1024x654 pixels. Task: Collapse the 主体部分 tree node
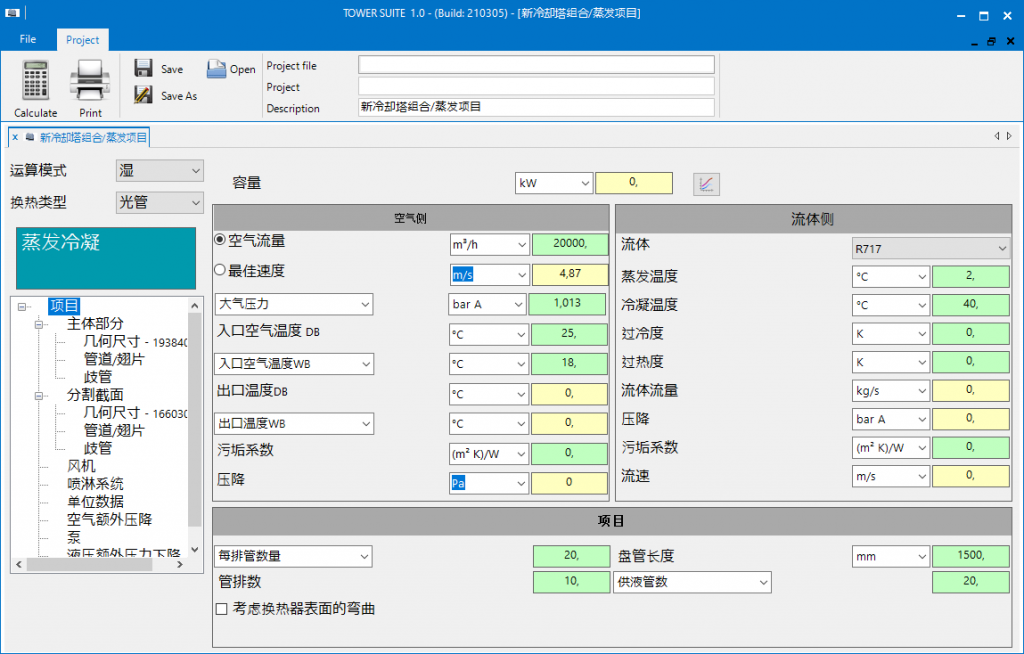pyautogui.click(x=40, y=324)
